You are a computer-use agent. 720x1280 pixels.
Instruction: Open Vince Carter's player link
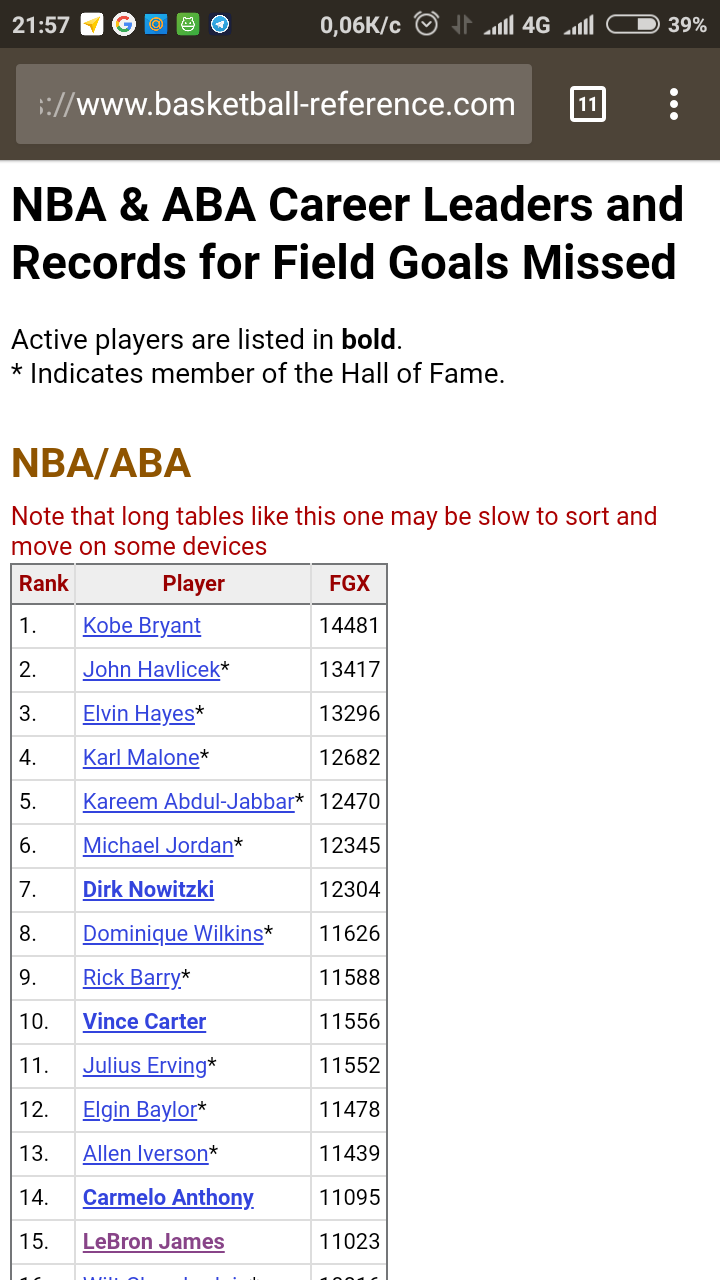144,1022
